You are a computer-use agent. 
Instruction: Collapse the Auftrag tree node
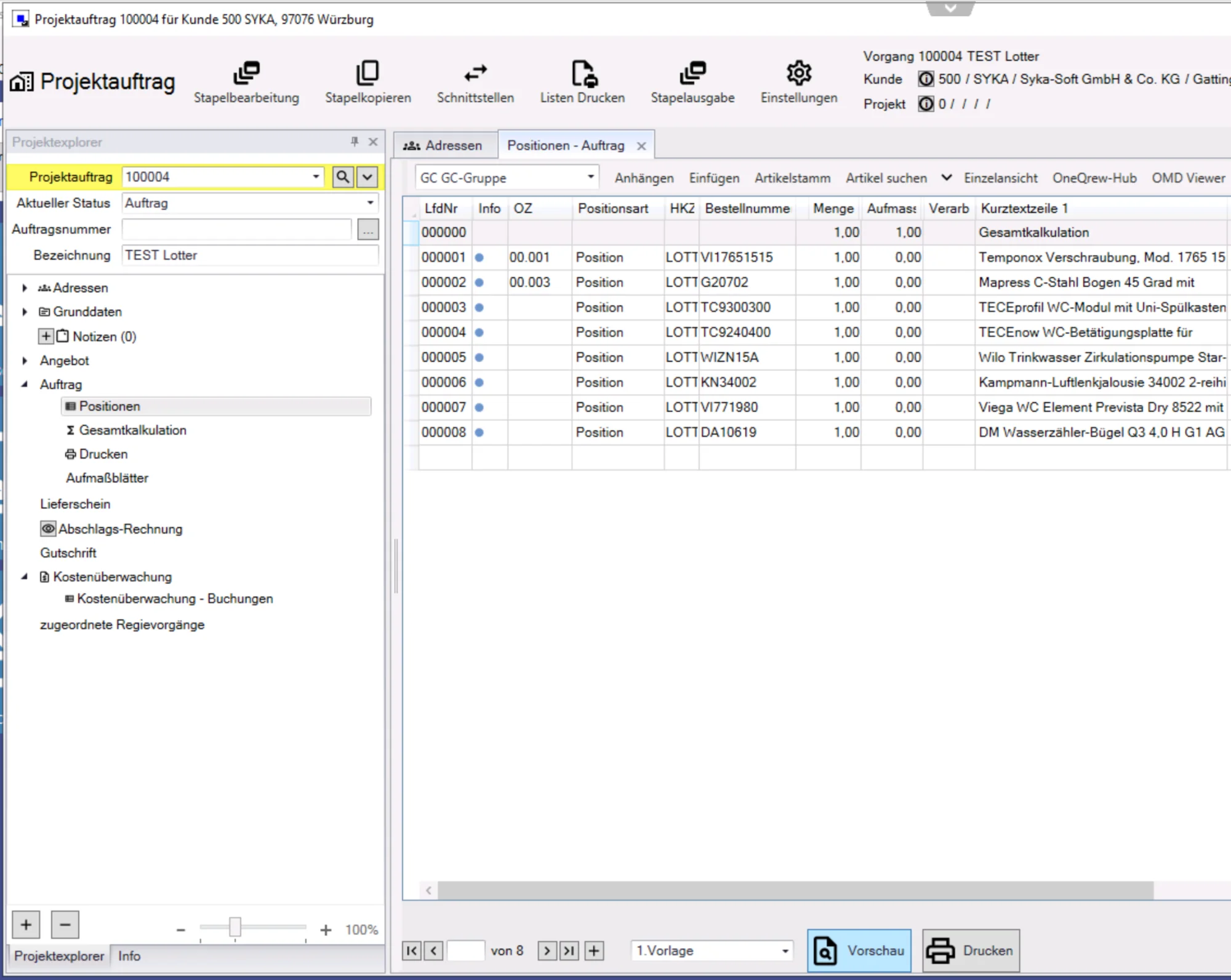click(x=24, y=384)
